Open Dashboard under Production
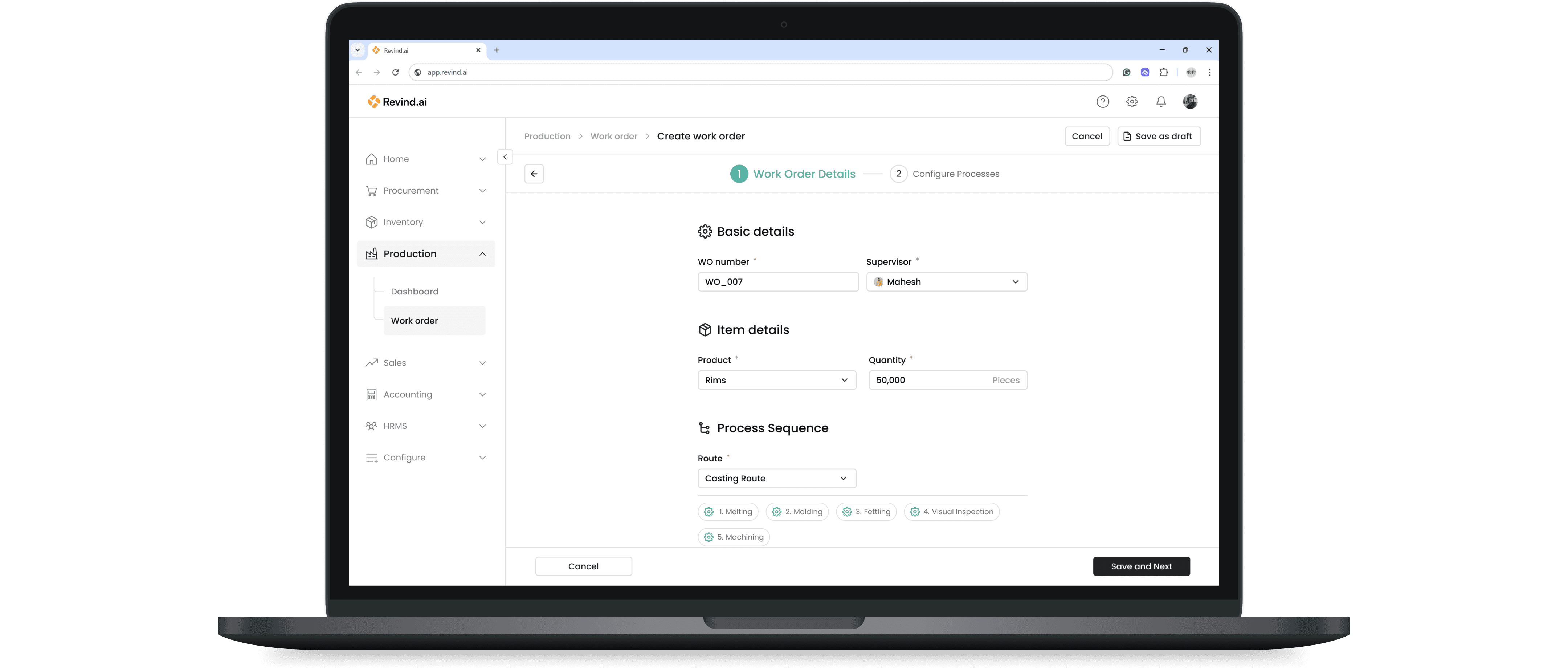The height and width of the screenshot is (671, 1568). pyautogui.click(x=415, y=292)
